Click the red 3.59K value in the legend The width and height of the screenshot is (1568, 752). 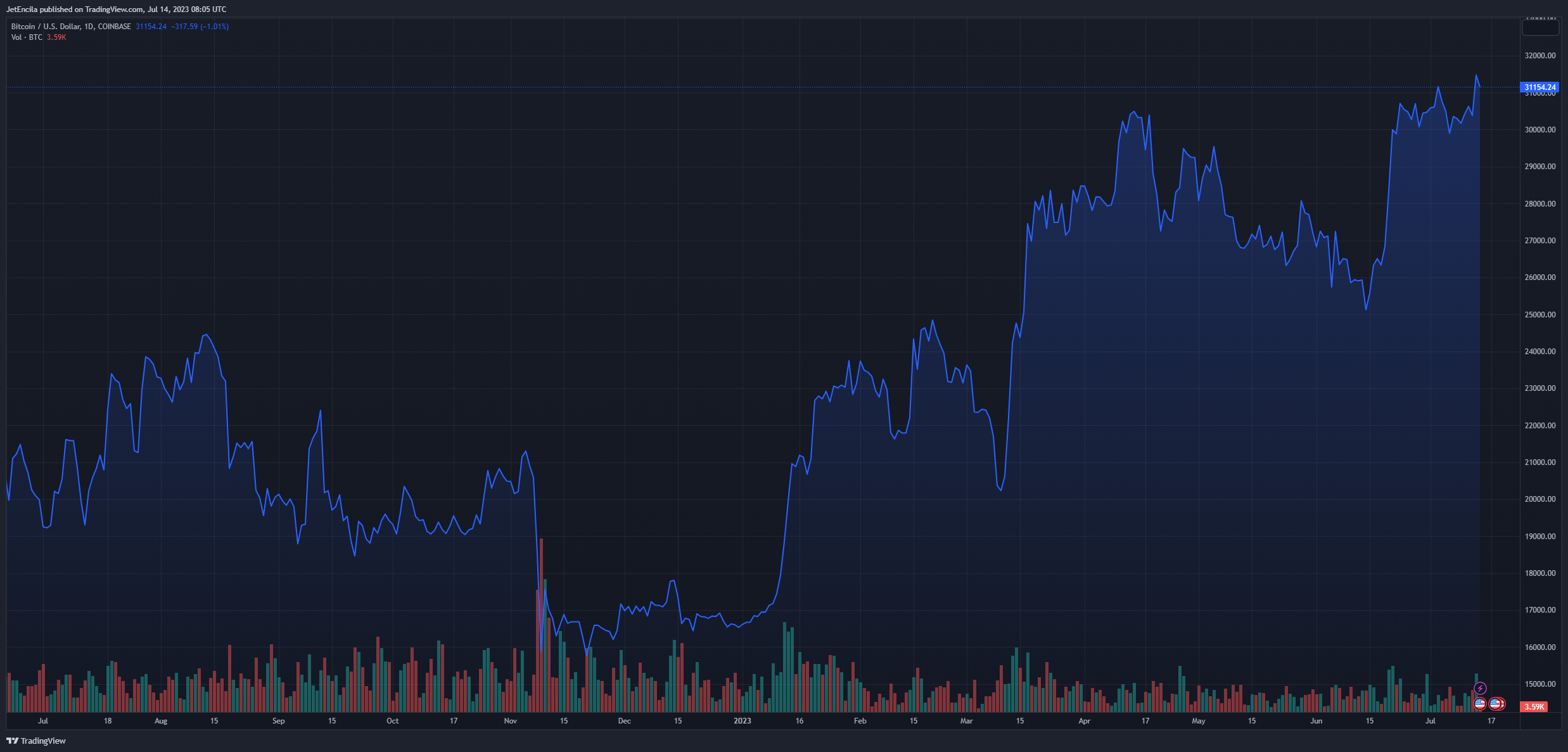coord(56,37)
